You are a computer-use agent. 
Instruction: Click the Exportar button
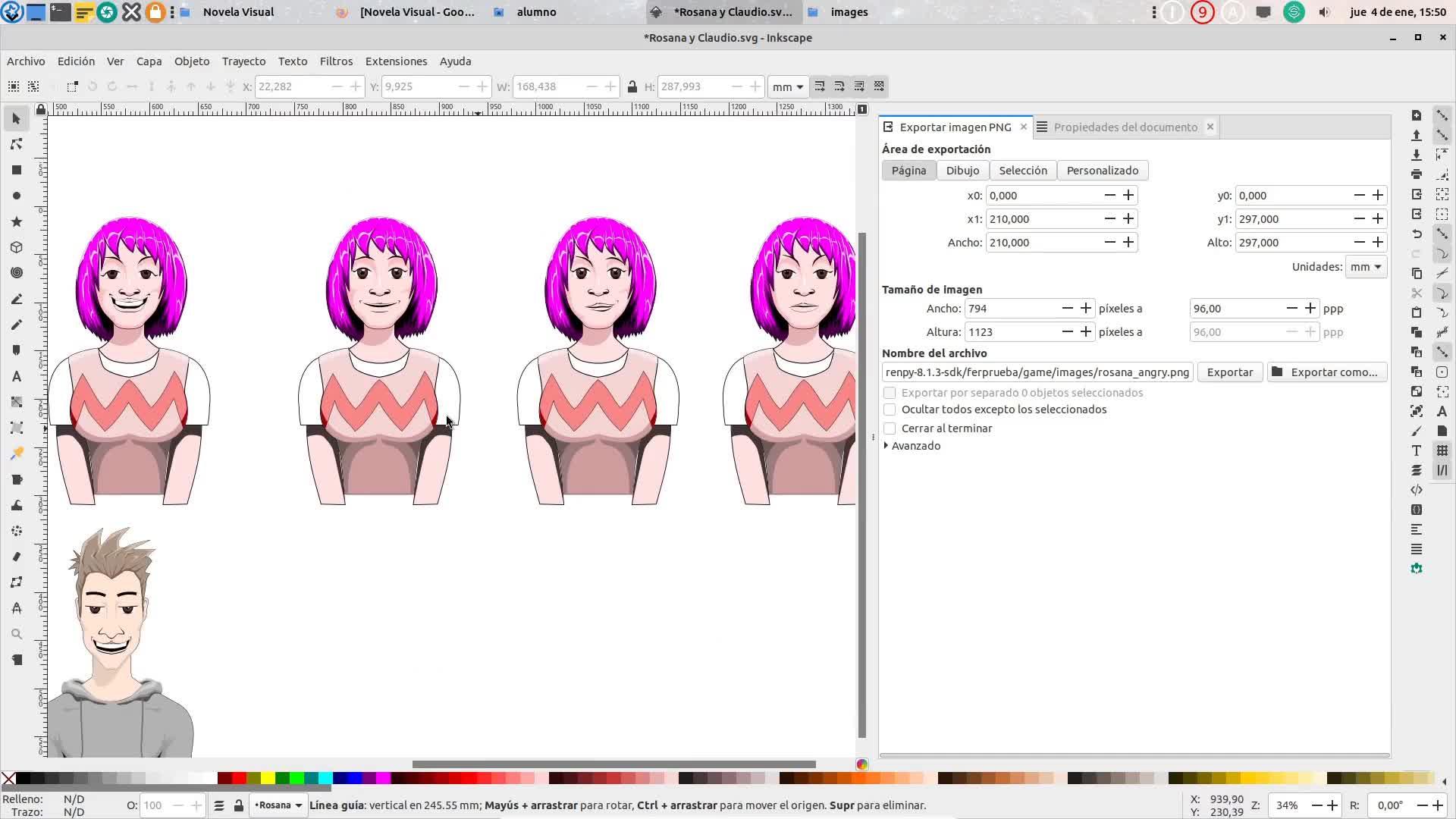(x=1229, y=372)
